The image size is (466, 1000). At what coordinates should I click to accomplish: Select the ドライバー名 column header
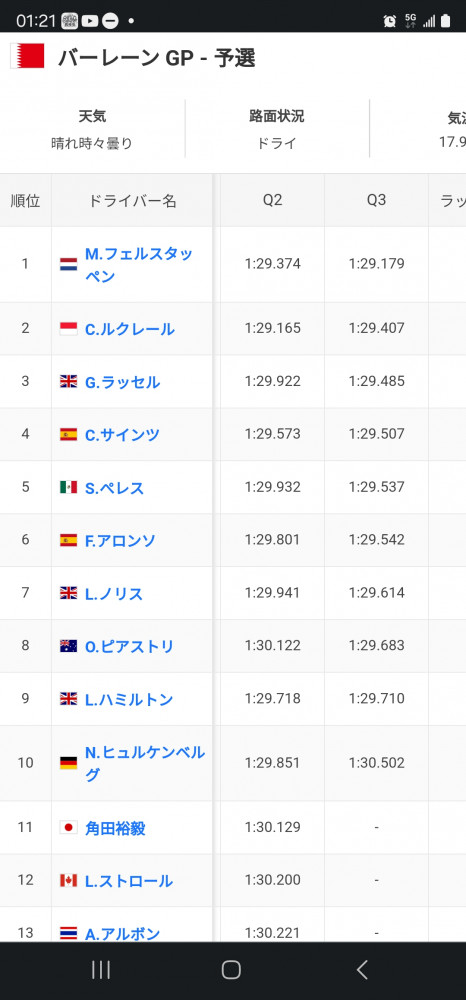pyautogui.click(x=132, y=201)
